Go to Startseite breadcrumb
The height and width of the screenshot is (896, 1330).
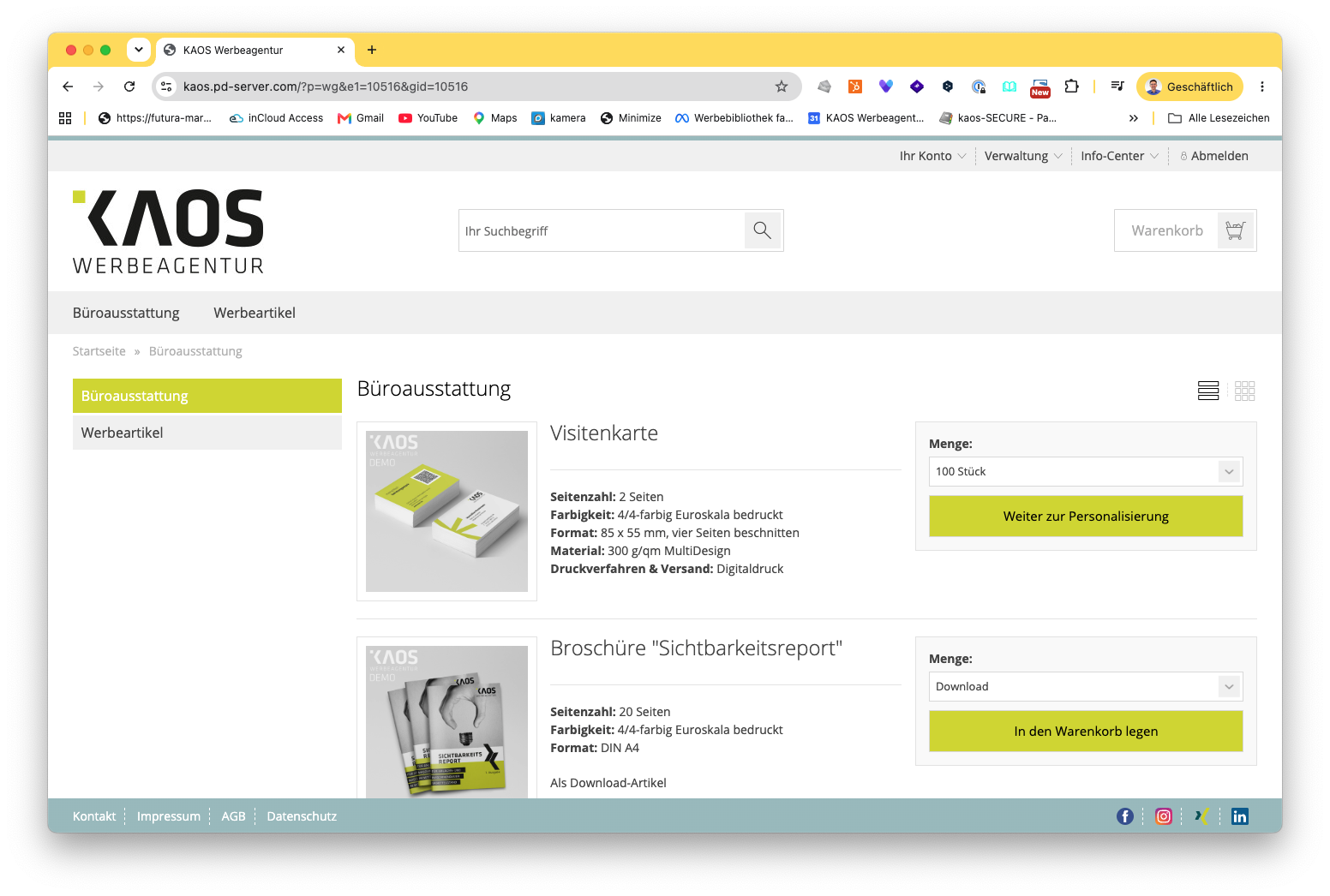click(99, 351)
